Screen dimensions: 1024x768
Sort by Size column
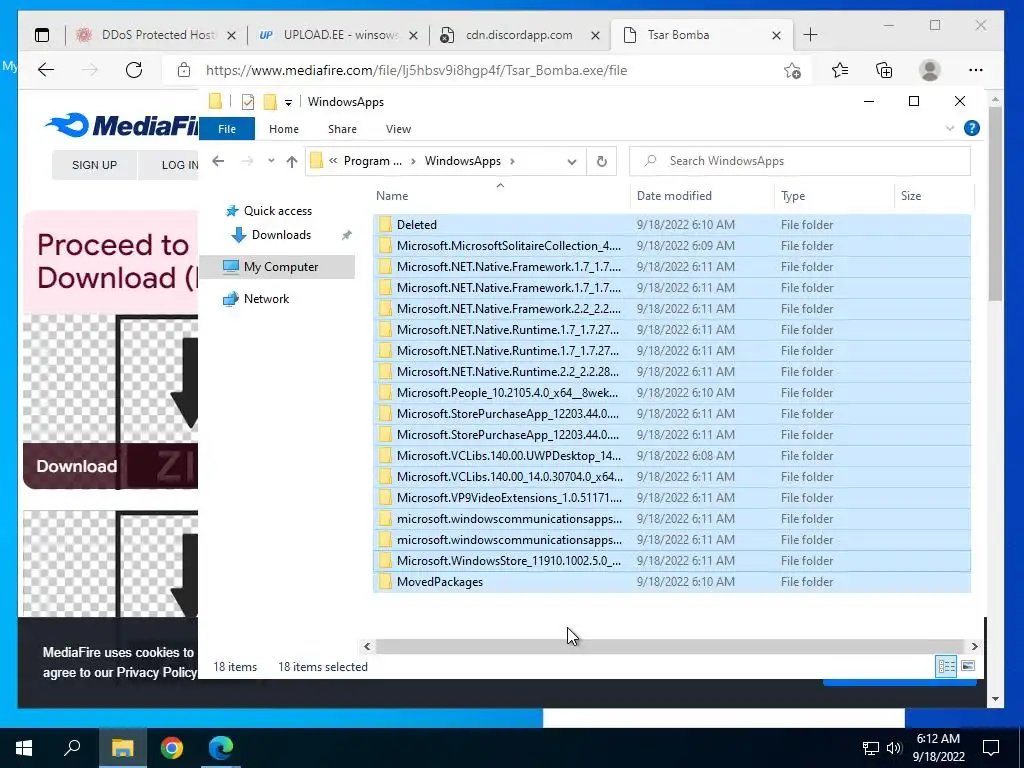pos(933,196)
